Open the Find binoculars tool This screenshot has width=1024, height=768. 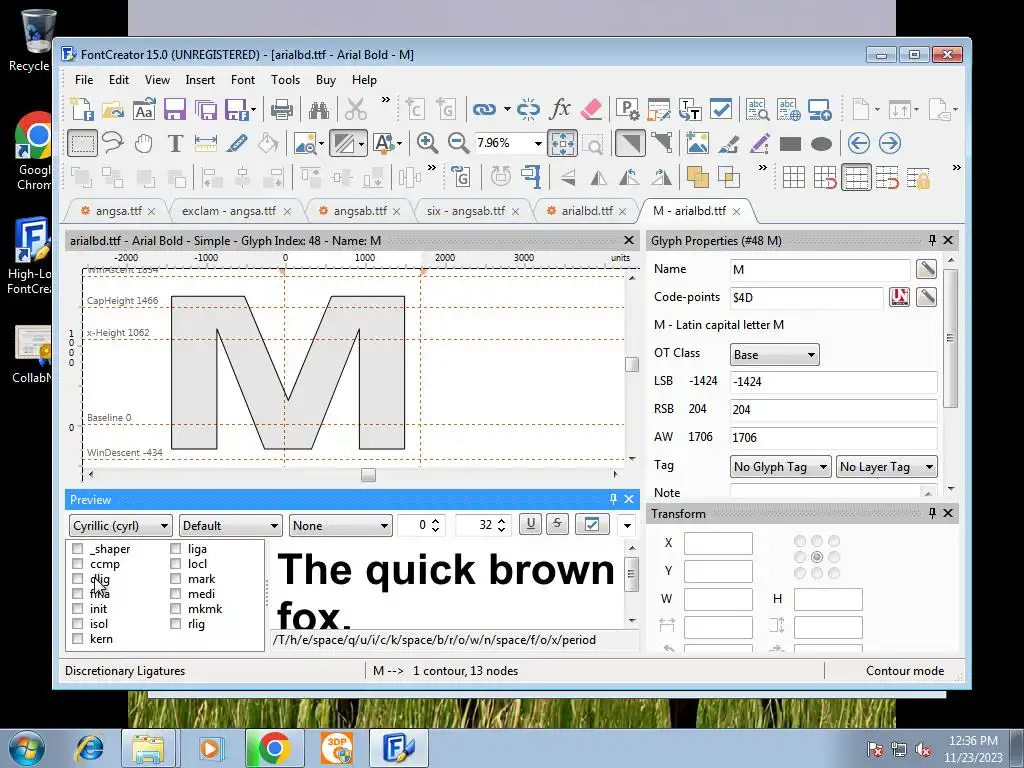[319, 109]
